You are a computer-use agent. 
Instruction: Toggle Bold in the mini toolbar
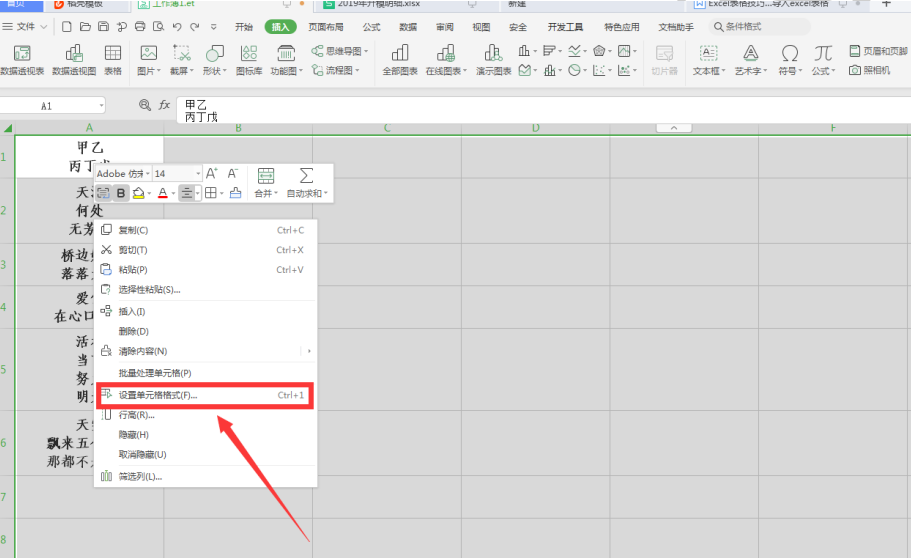[121, 193]
